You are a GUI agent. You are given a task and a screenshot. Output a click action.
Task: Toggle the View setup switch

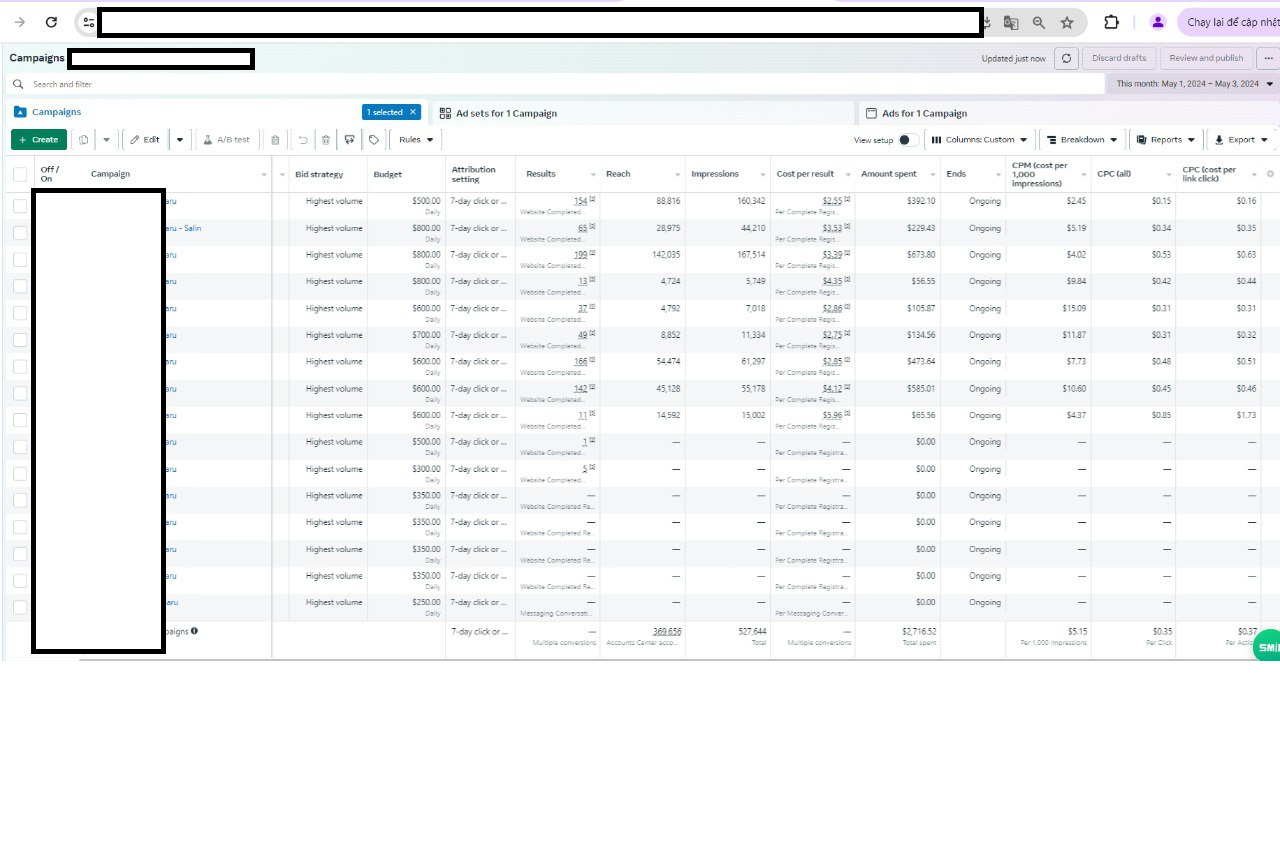tap(908, 140)
